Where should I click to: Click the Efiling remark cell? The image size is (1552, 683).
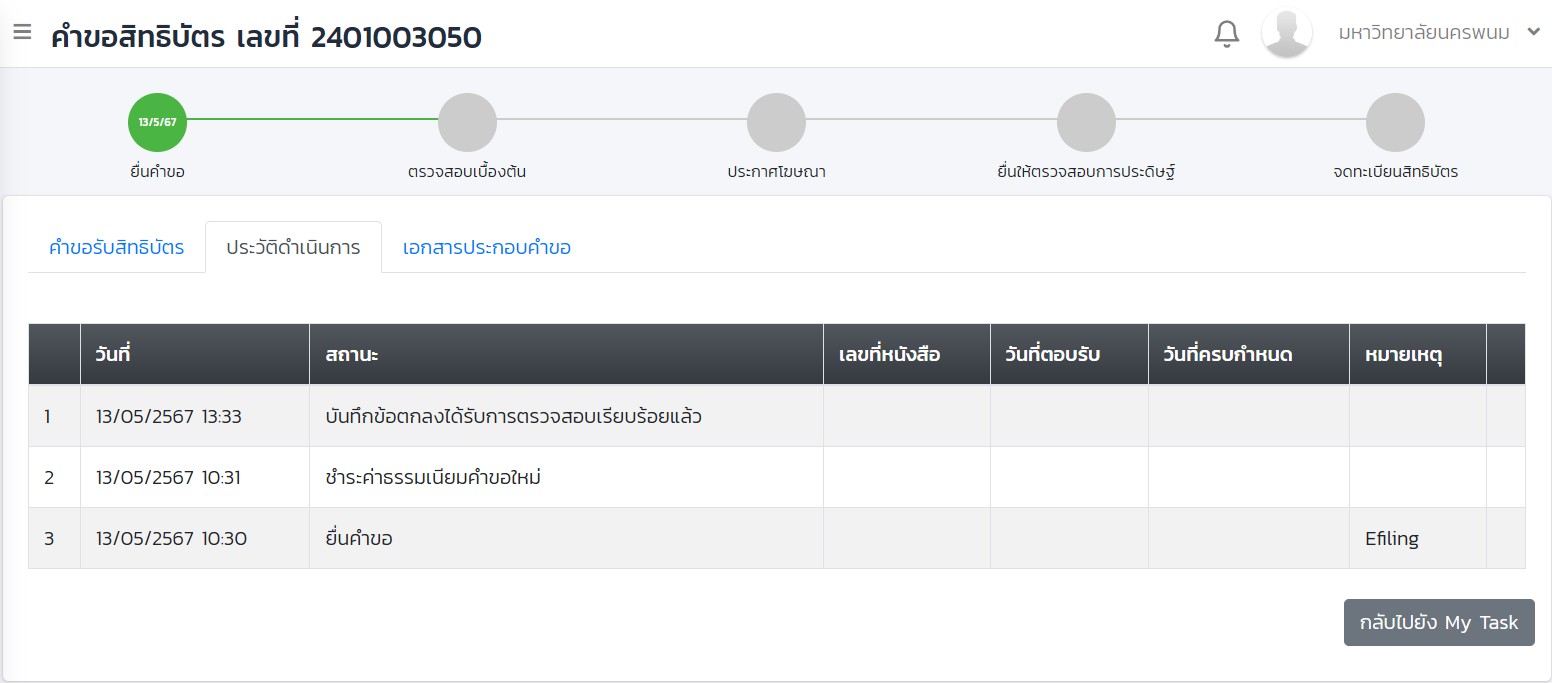click(1391, 539)
